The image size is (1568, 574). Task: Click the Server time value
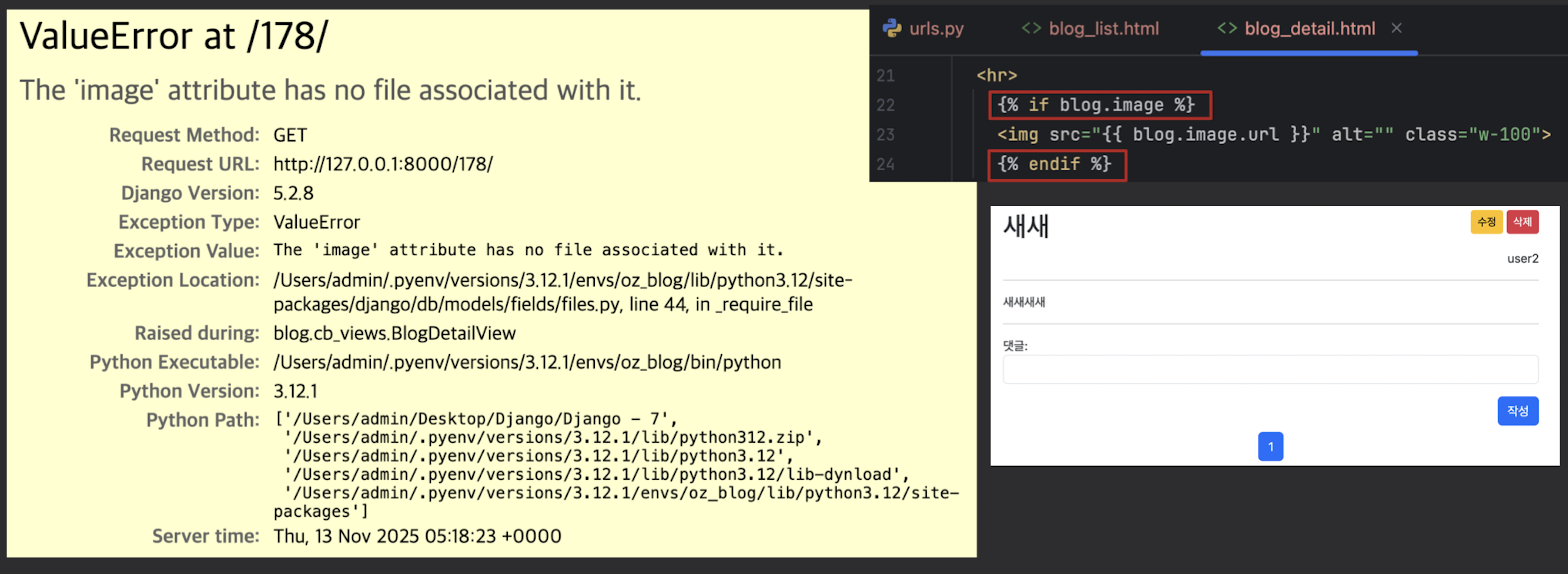click(417, 536)
